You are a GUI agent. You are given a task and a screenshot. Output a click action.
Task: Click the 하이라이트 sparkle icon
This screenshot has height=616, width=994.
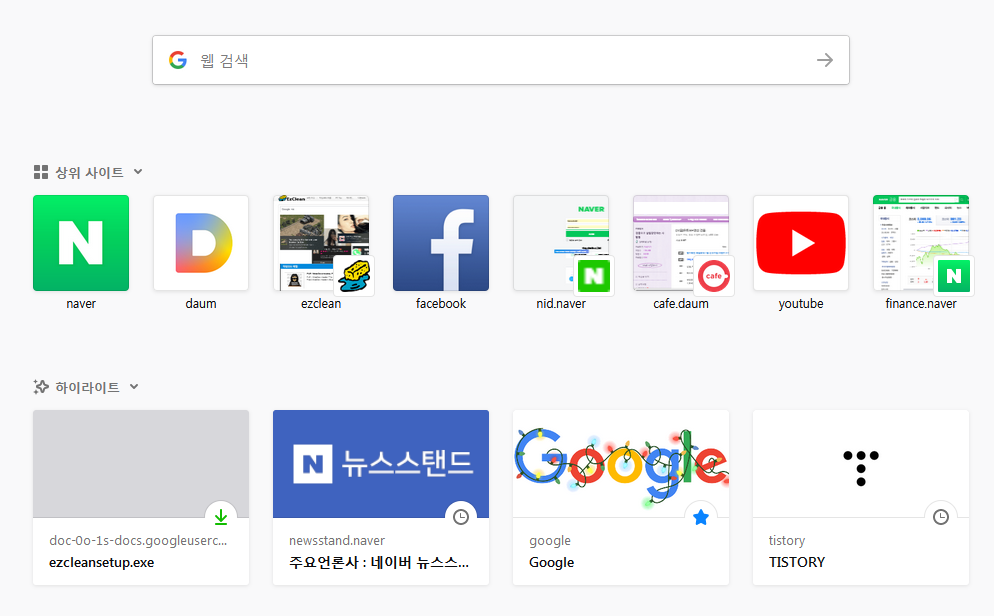(41, 387)
